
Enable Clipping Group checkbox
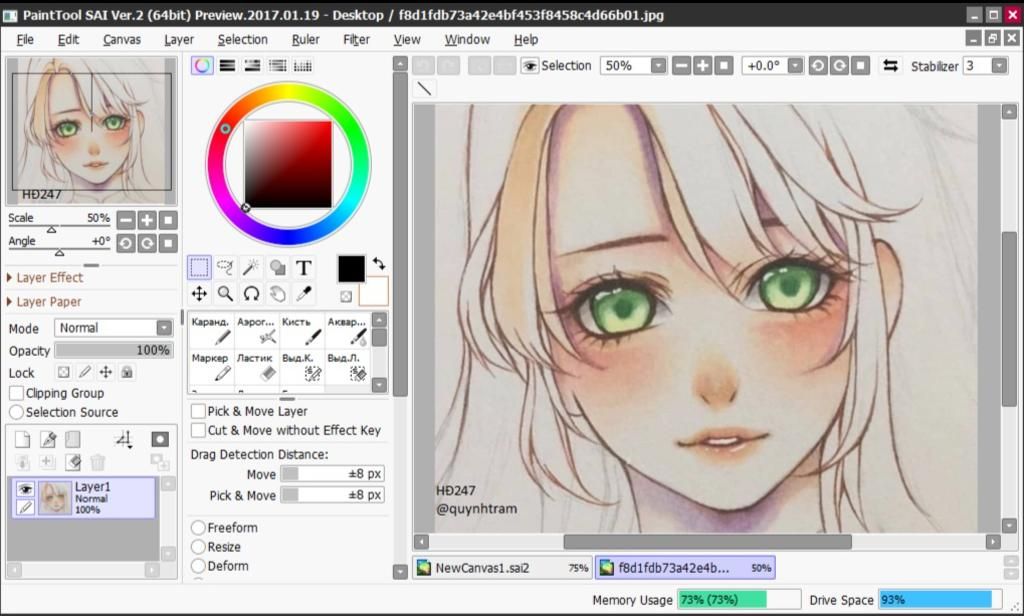[x=17, y=393]
